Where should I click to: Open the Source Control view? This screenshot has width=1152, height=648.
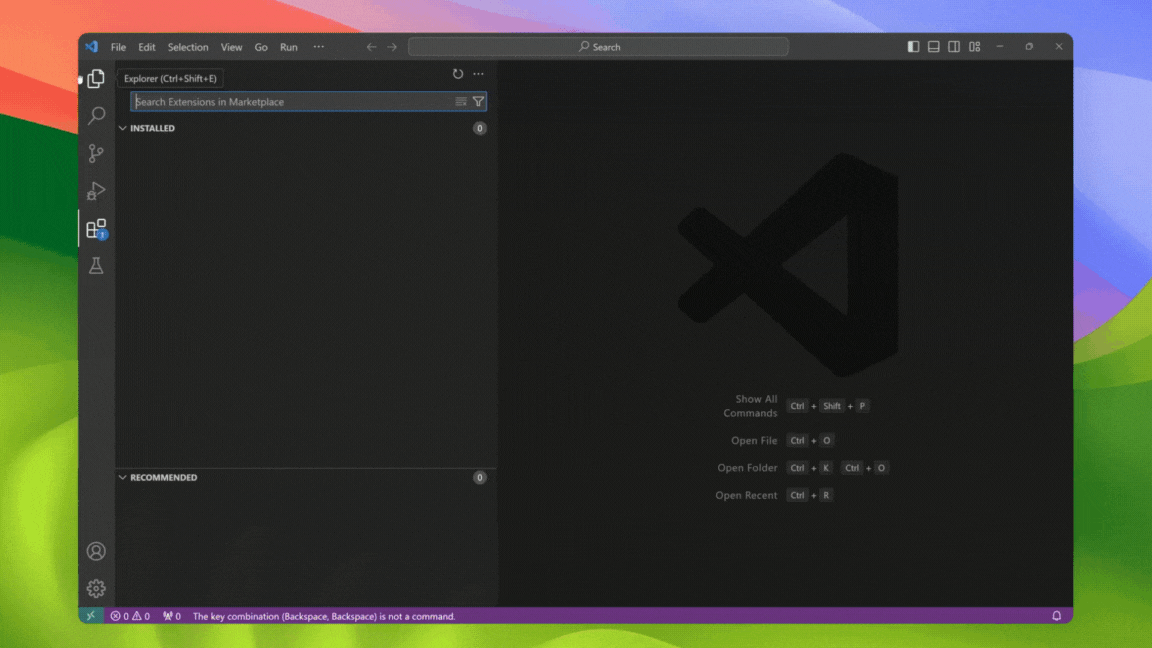(x=95, y=153)
